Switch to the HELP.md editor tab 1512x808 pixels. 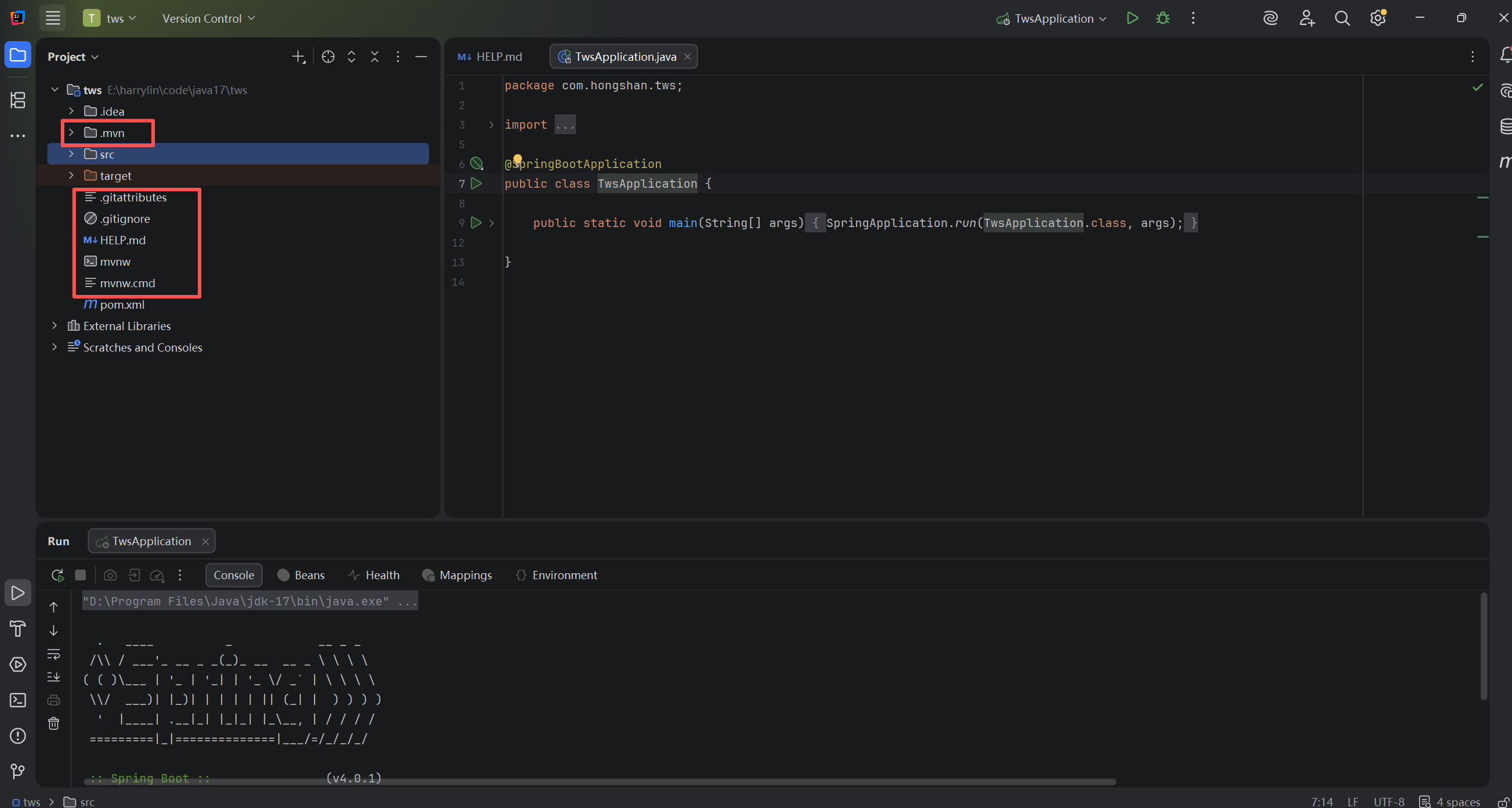click(490, 57)
